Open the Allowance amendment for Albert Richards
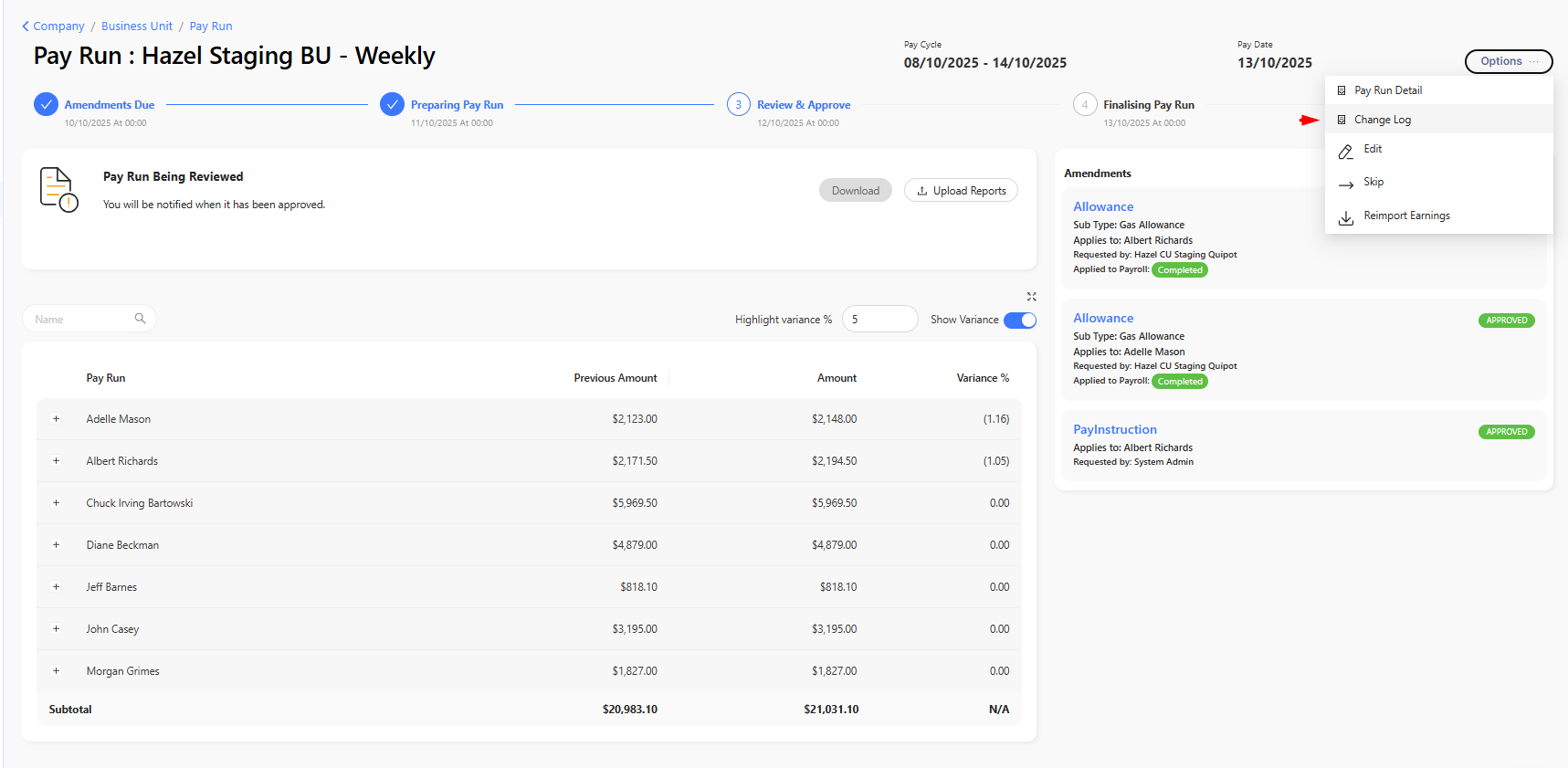 tap(1103, 206)
